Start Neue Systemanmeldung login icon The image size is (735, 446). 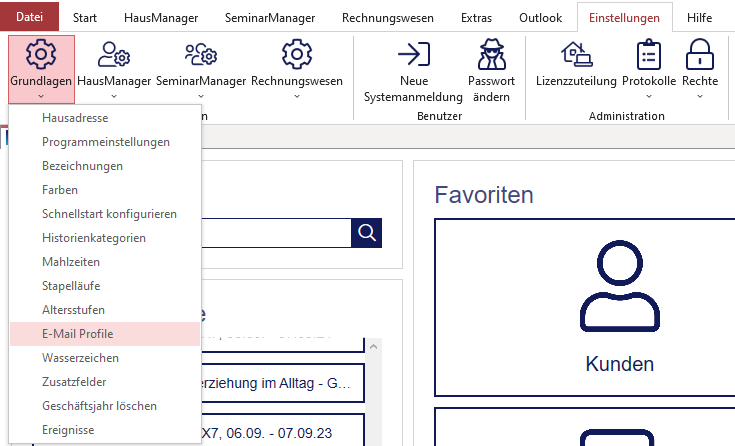pos(413,54)
